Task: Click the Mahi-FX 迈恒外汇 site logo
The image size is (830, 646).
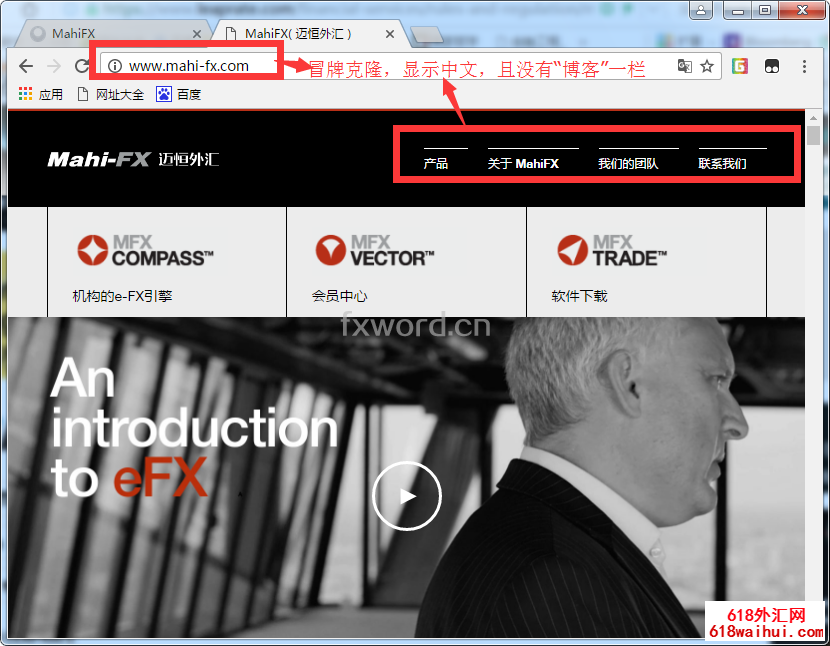Action: [x=133, y=159]
